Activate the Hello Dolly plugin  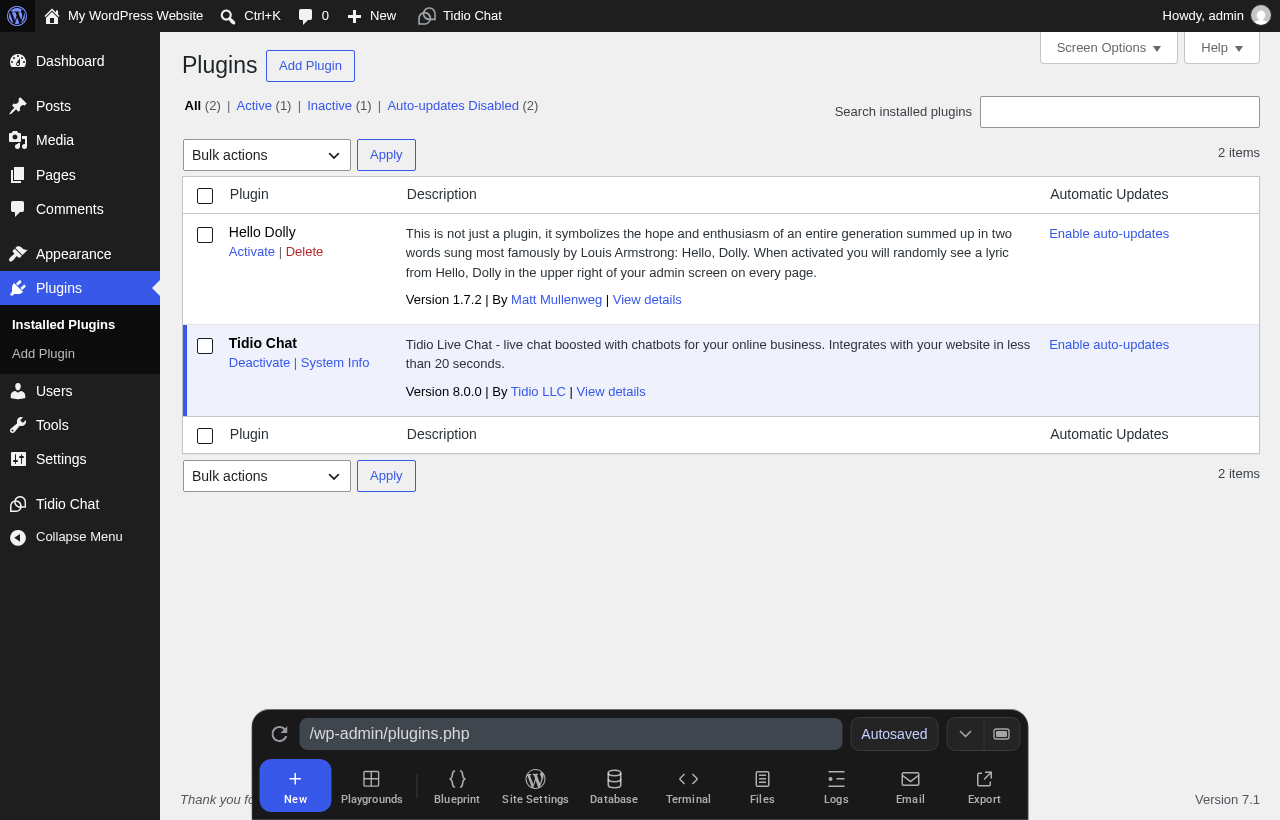click(252, 251)
